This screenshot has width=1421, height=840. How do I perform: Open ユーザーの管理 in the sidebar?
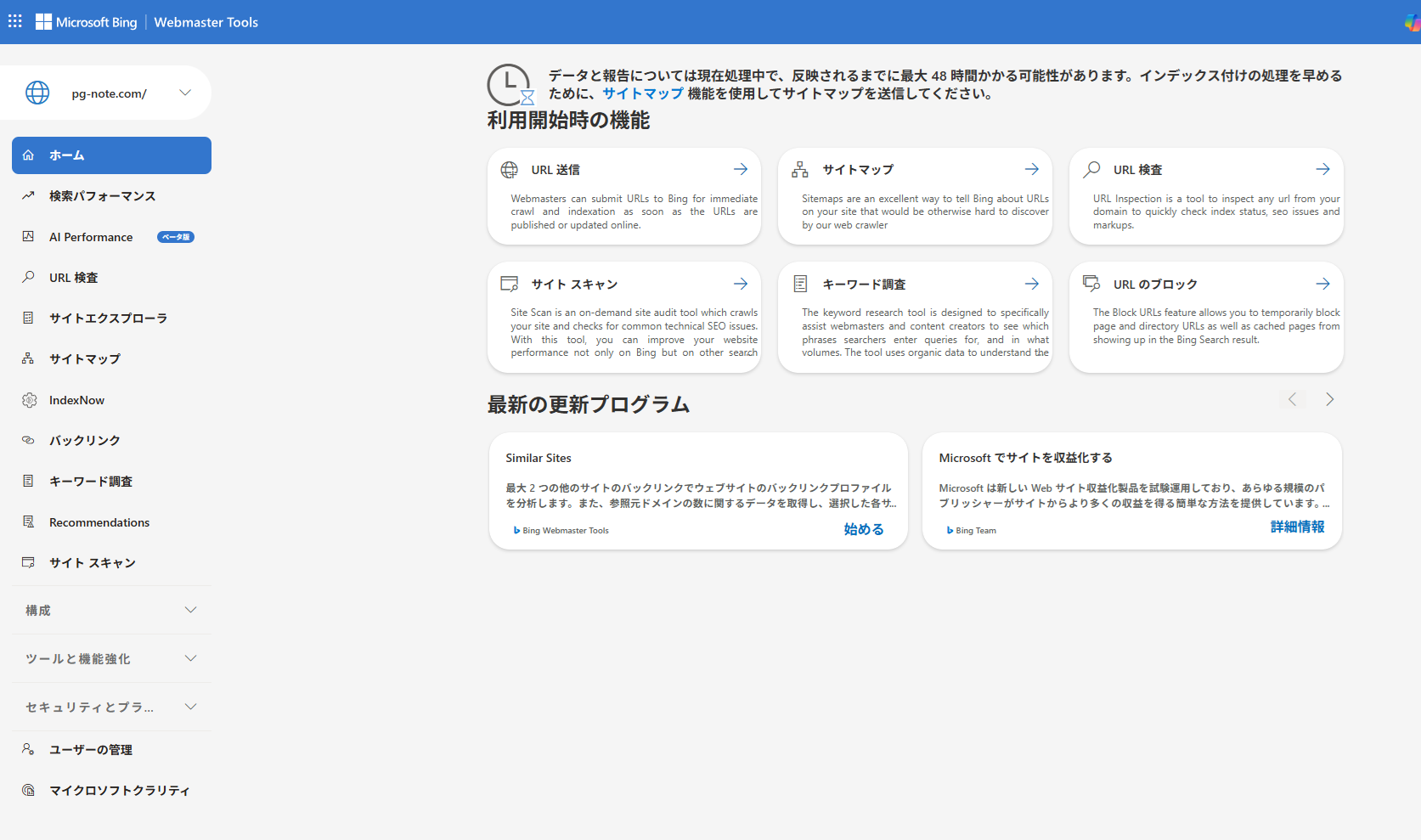(x=111, y=750)
